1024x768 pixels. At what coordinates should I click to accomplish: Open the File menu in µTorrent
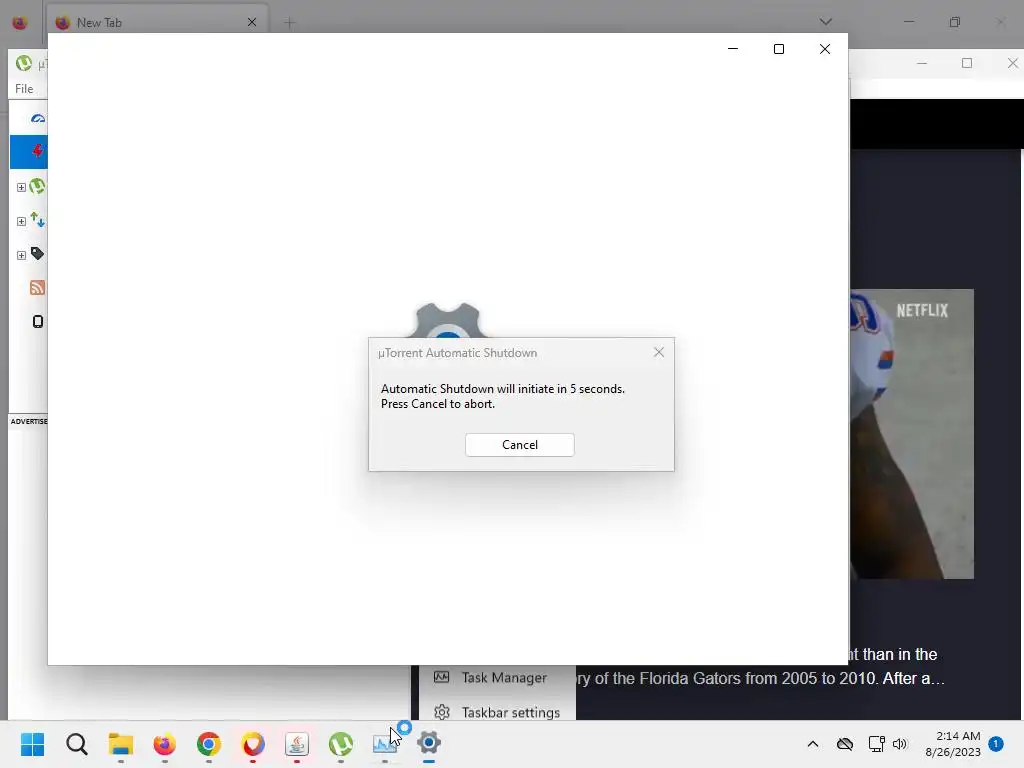(24, 89)
